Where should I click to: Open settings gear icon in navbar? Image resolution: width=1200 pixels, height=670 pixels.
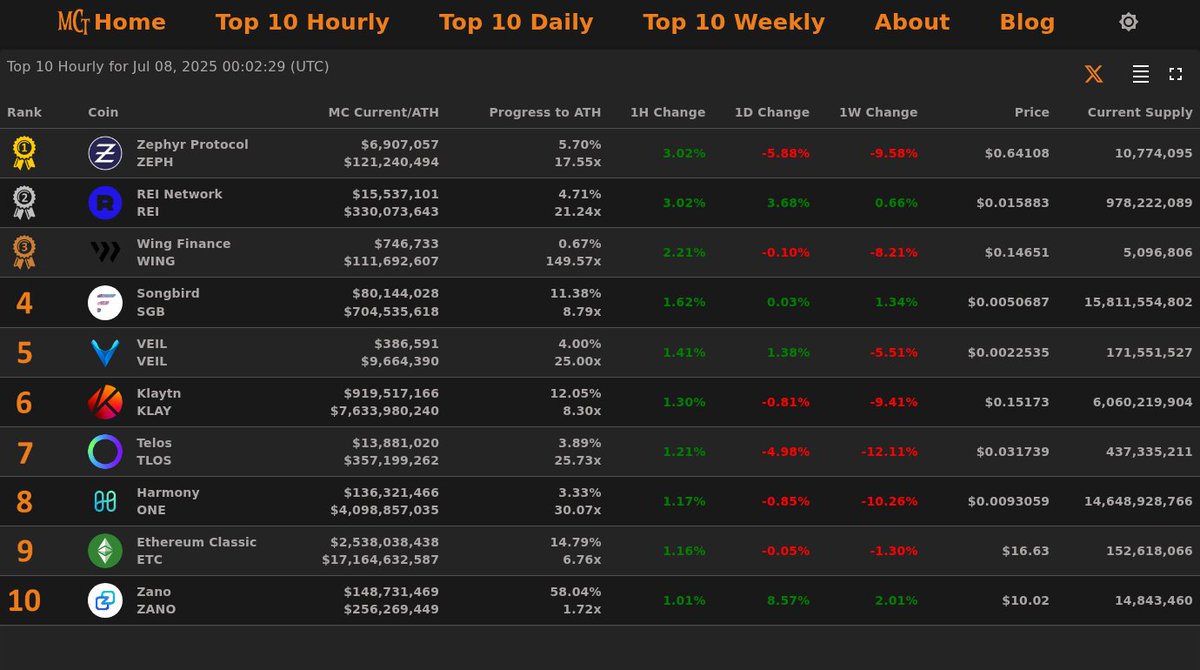click(1128, 22)
